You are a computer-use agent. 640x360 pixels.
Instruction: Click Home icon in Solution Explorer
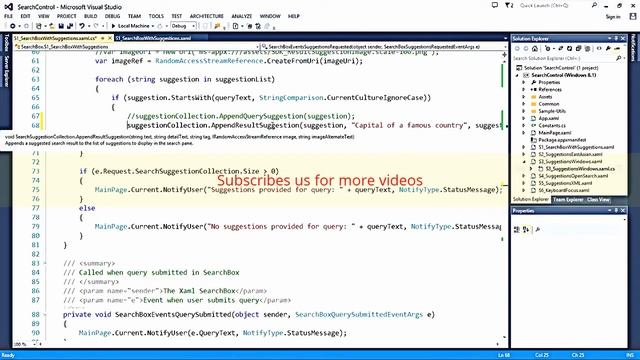pyautogui.click(x=535, y=49)
